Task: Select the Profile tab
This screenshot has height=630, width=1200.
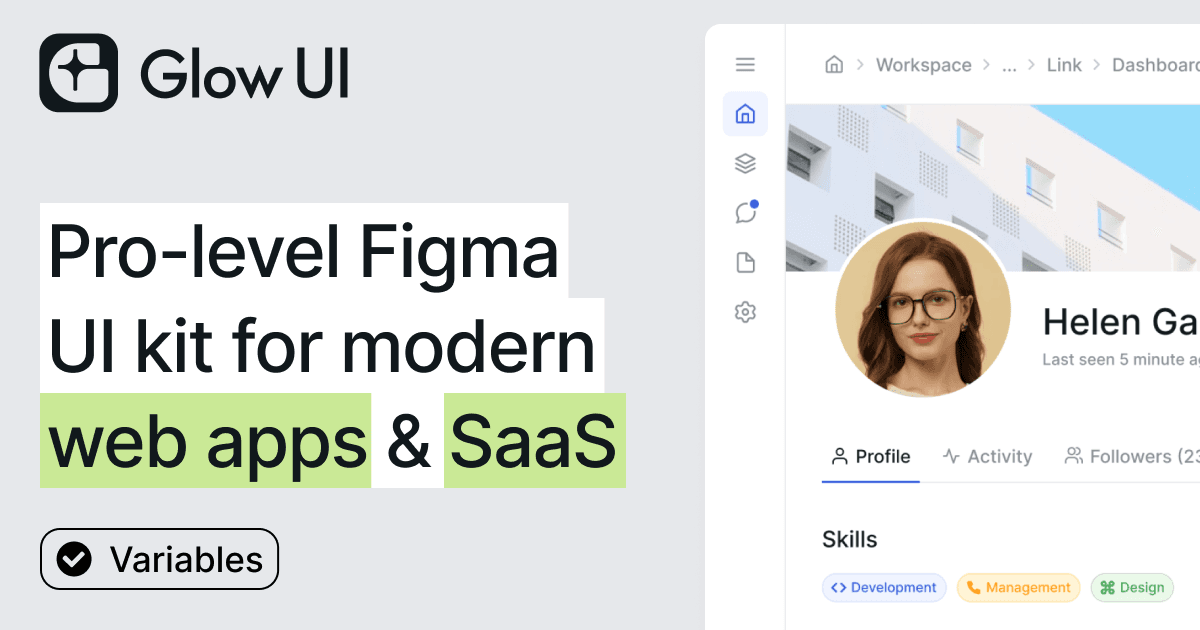Action: [x=869, y=457]
